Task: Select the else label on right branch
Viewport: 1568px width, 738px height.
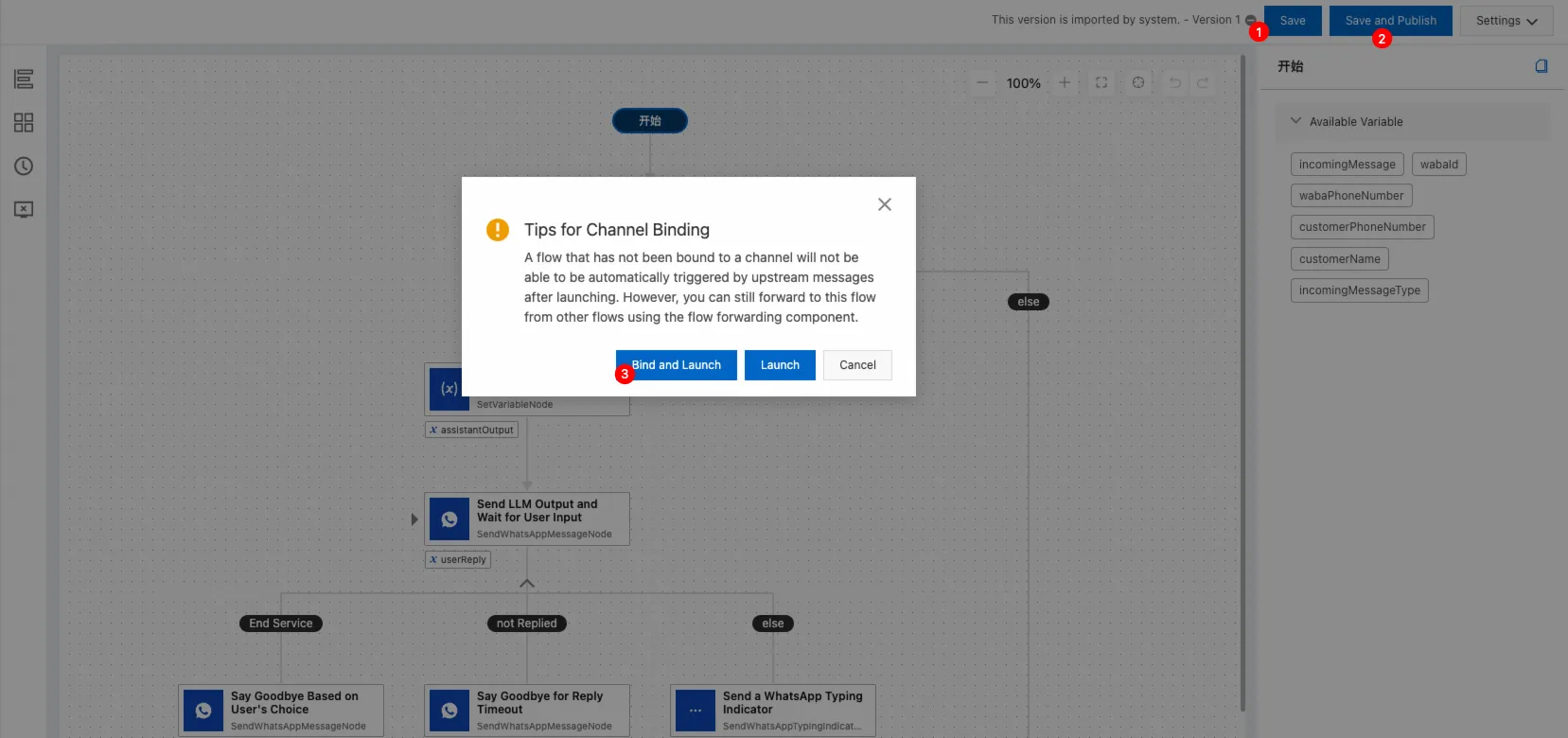Action: click(x=1029, y=302)
